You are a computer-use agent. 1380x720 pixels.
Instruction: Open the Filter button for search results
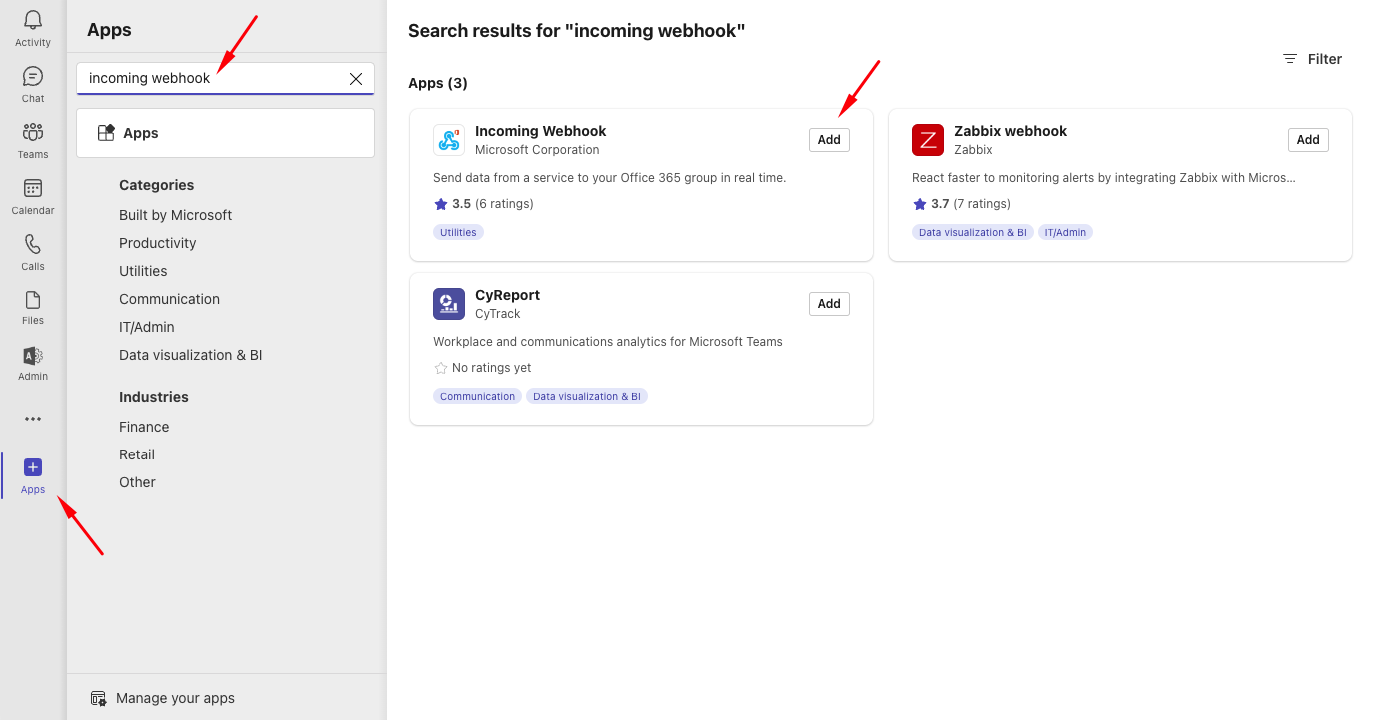[1312, 59]
